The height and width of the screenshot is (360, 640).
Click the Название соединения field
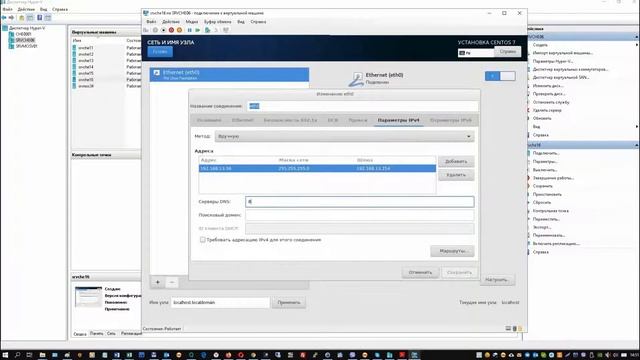tap(362, 106)
